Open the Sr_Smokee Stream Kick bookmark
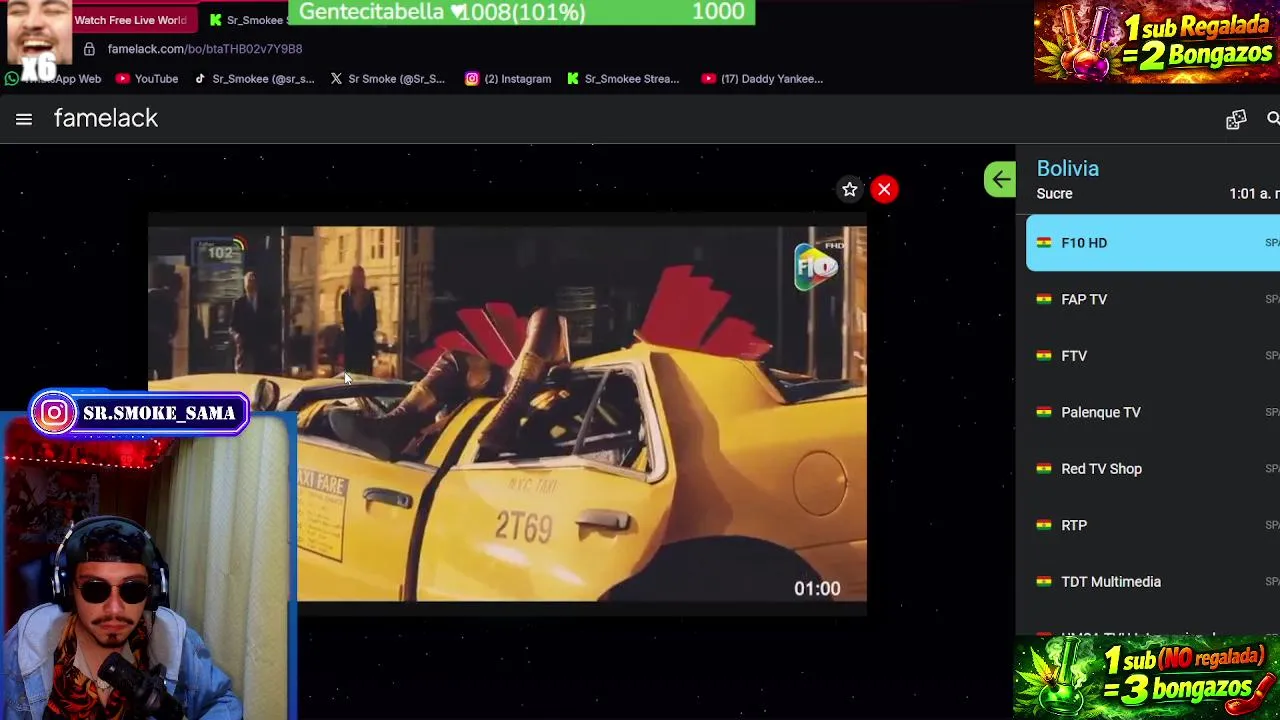The width and height of the screenshot is (1280, 720). [623, 79]
